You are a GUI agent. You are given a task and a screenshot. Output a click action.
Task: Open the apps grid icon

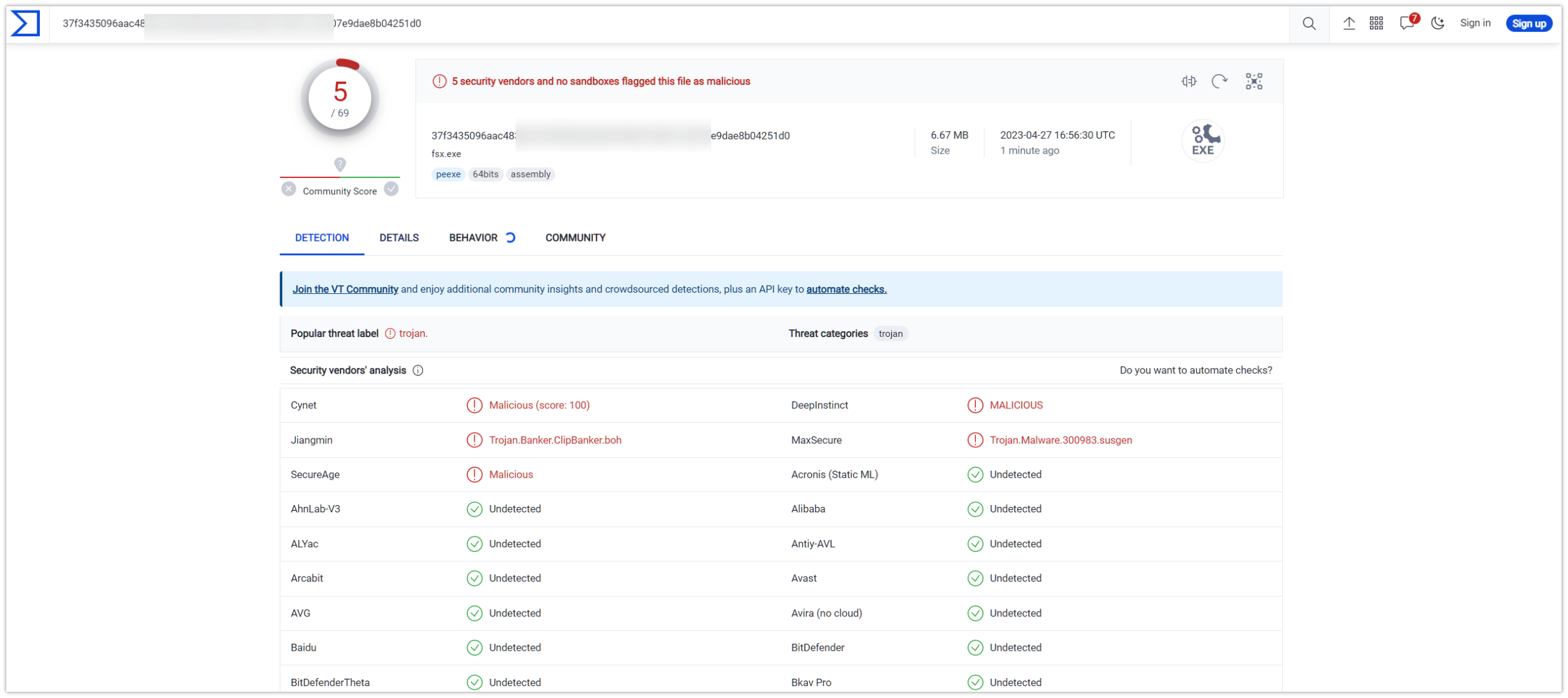click(1376, 24)
